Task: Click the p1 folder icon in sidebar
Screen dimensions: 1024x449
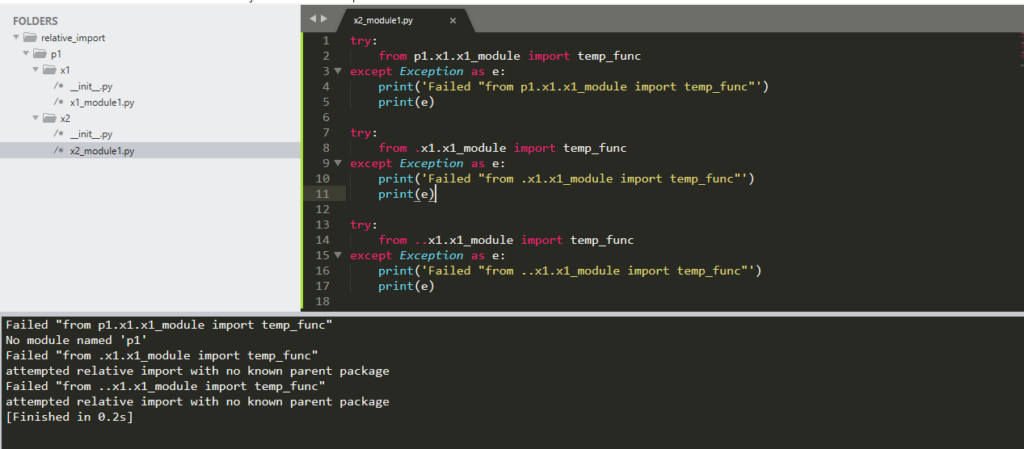Action: (39, 54)
